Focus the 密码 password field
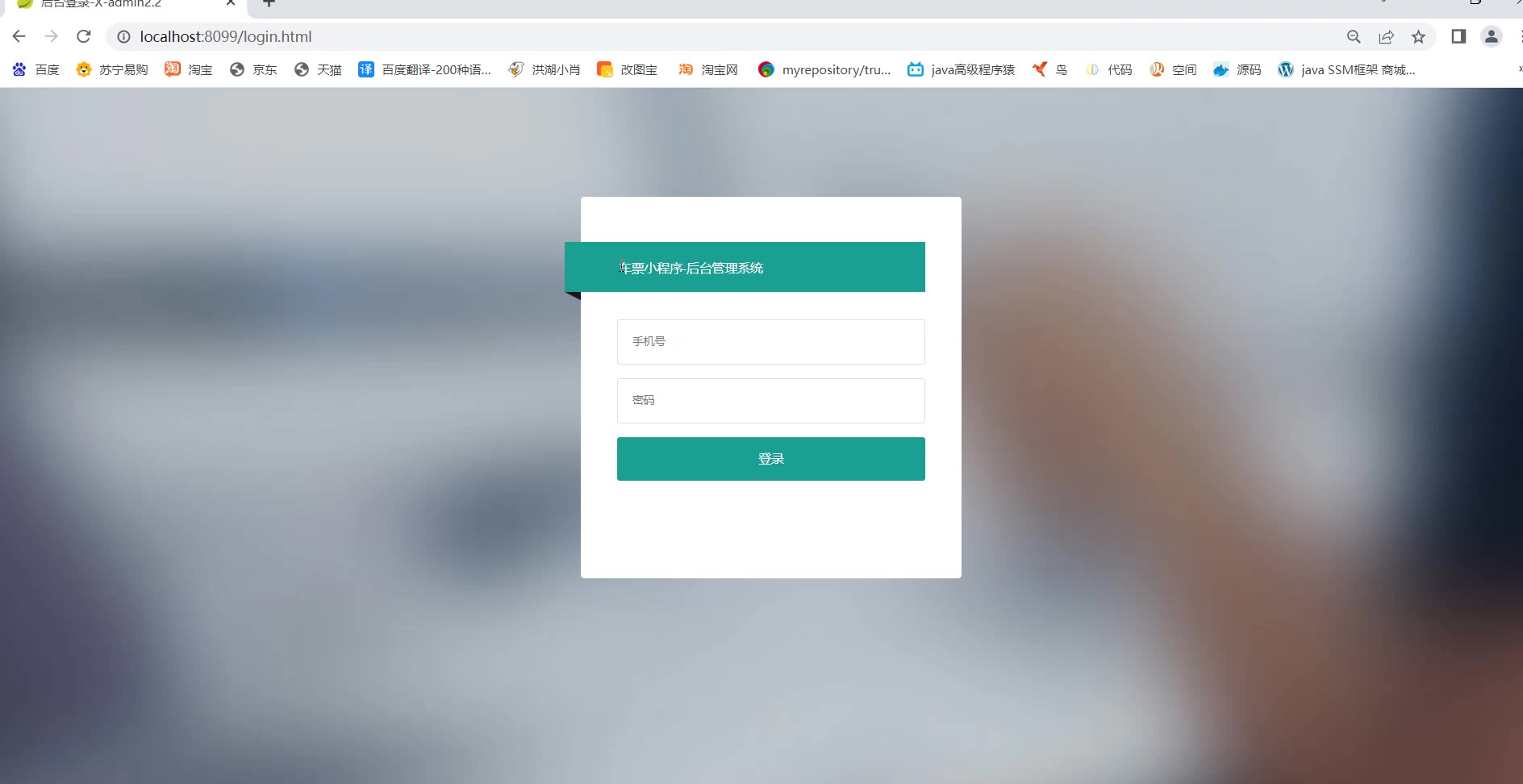 (x=770, y=401)
